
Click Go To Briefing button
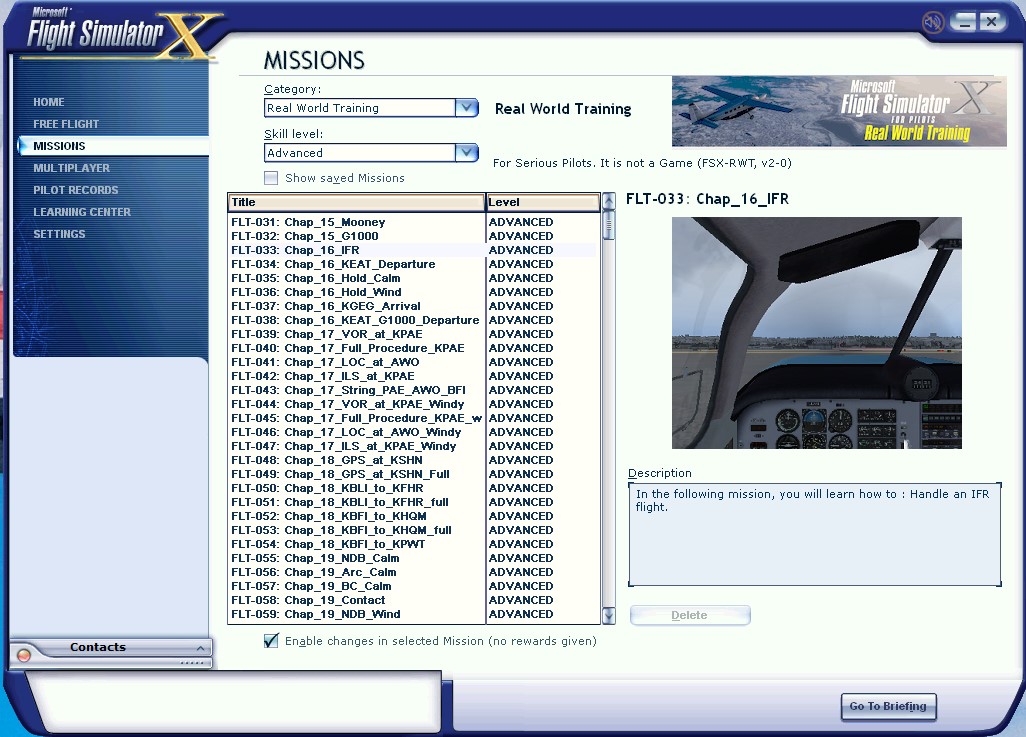pyautogui.click(x=888, y=706)
